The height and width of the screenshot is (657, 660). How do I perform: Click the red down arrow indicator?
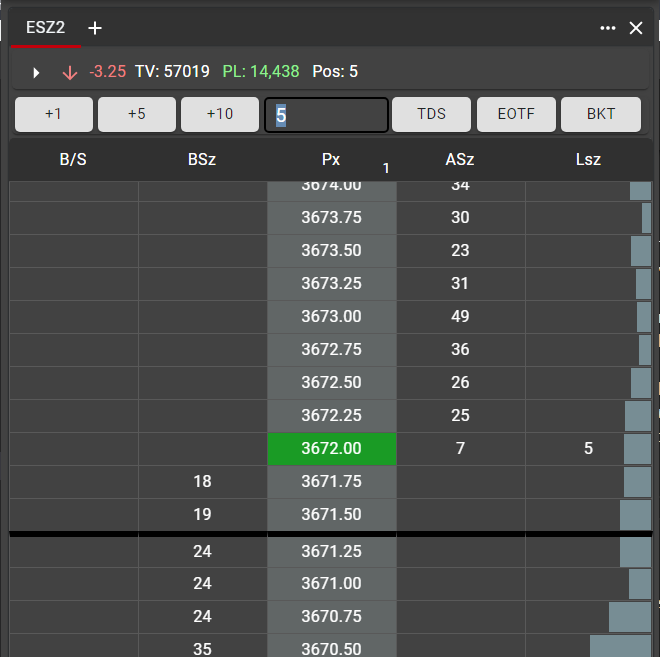coord(69,72)
